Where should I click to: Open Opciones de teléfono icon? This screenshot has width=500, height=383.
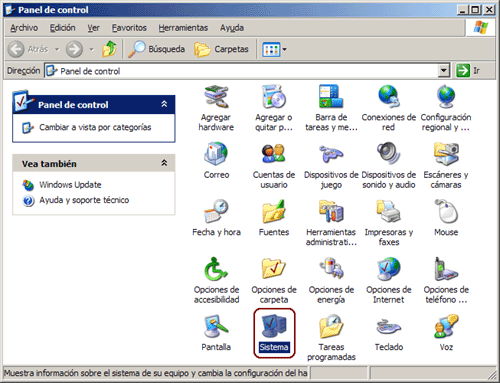(446, 269)
